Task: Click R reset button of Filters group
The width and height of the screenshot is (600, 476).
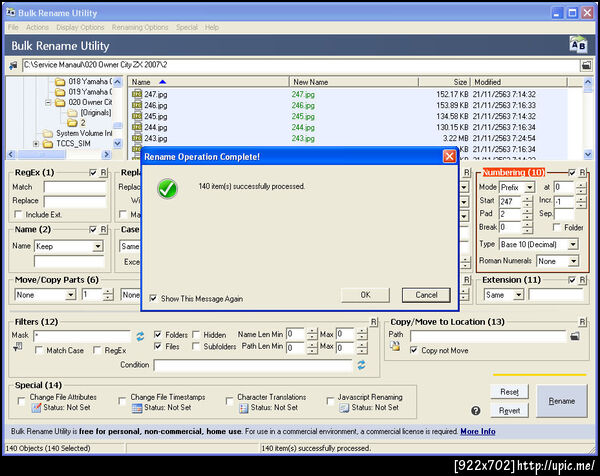Action: pyautogui.click(x=374, y=322)
